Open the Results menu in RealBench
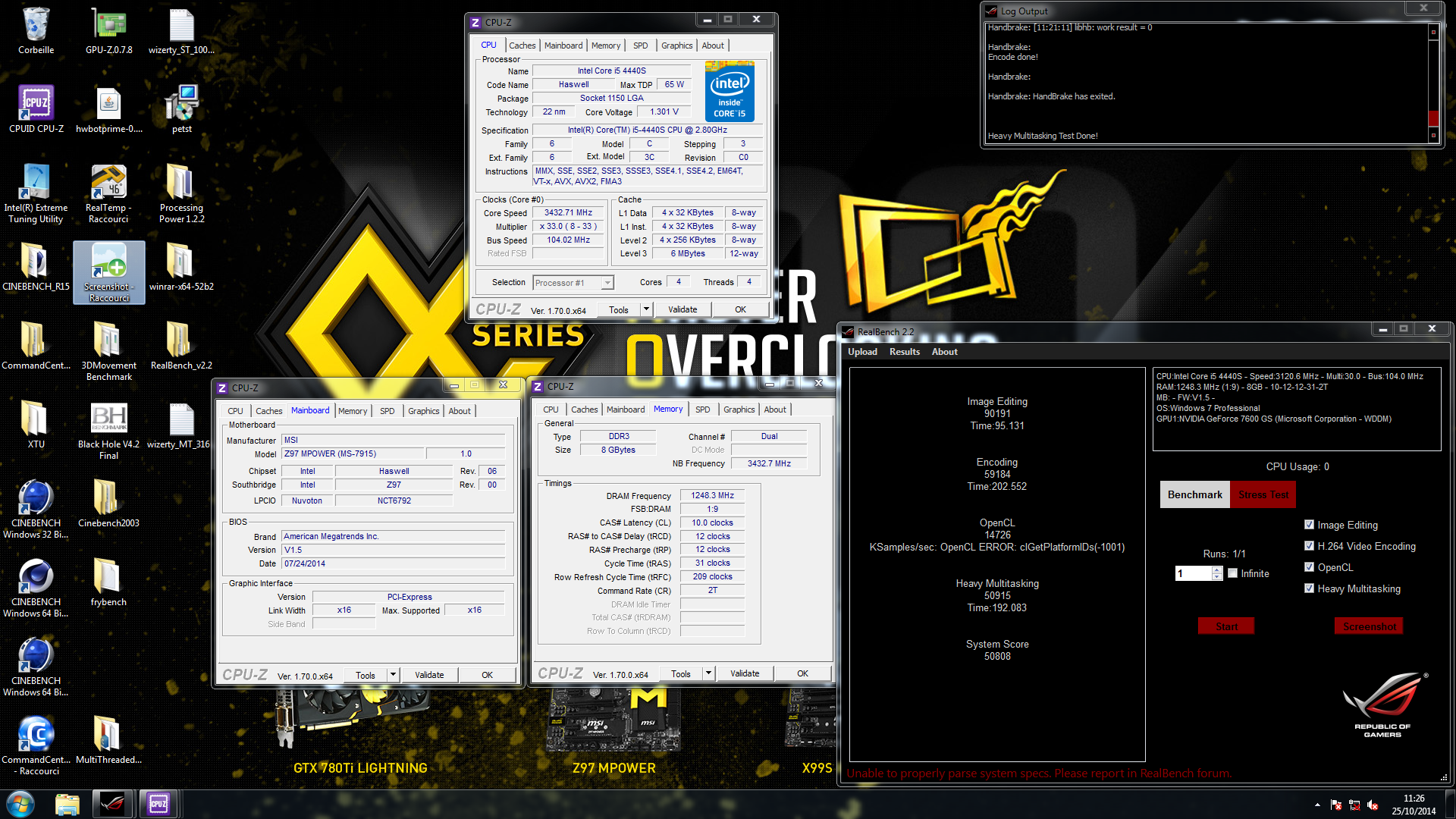The image size is (1456, 819). point(905,352)
